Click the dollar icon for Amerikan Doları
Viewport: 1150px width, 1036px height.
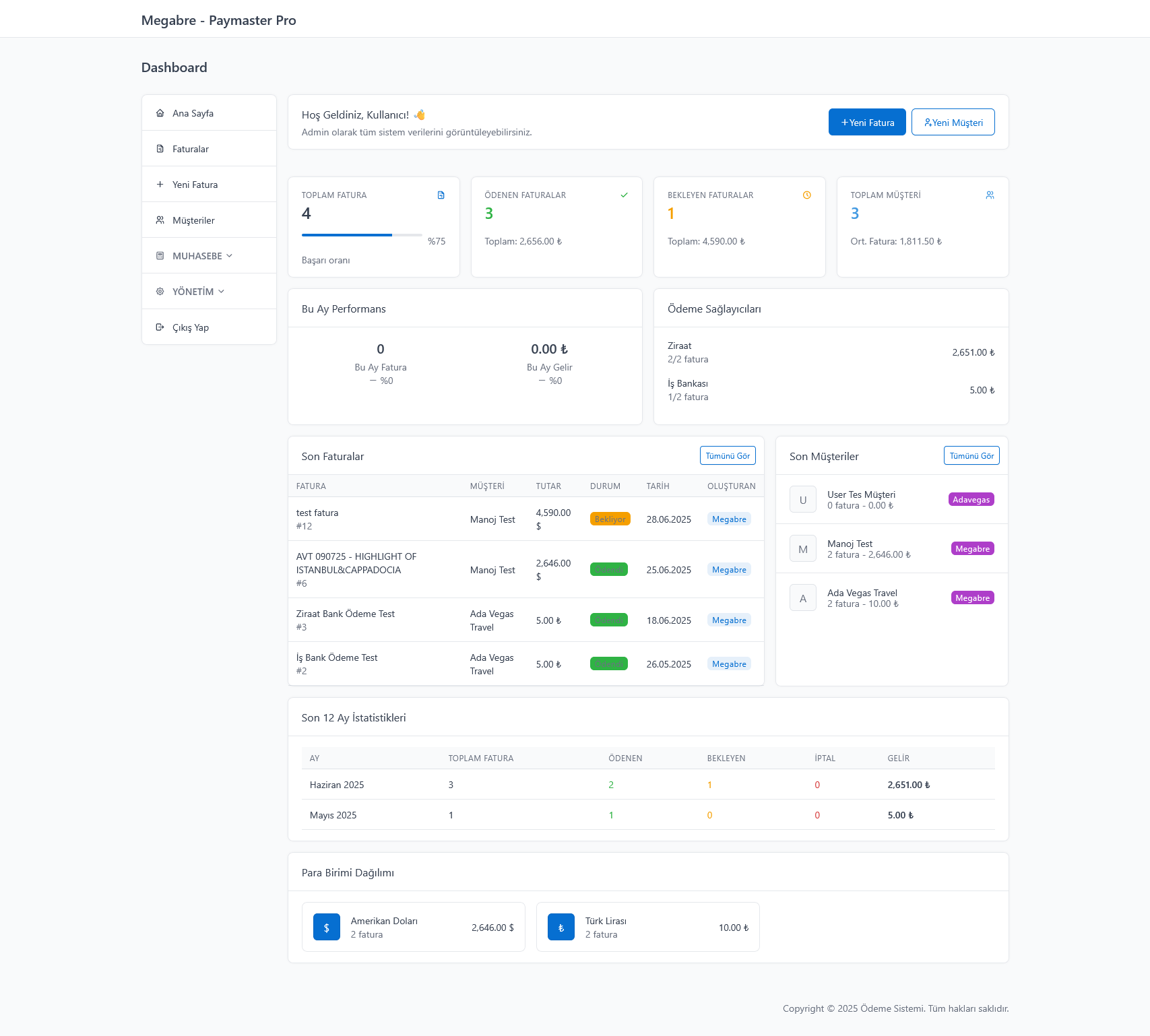click(327, 928)
